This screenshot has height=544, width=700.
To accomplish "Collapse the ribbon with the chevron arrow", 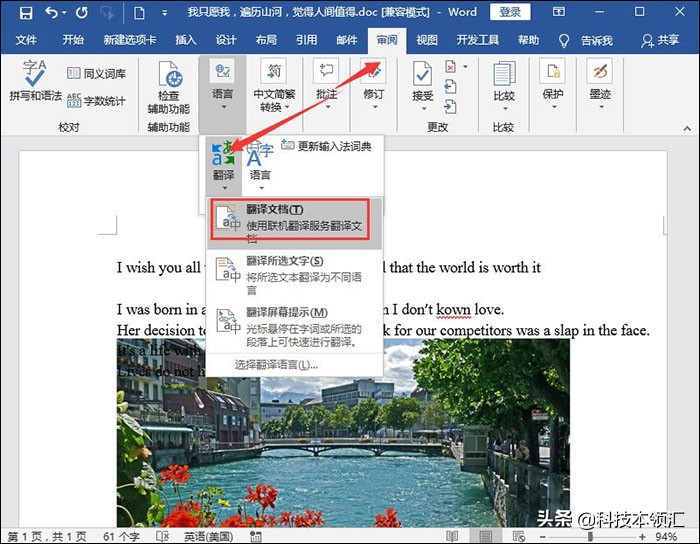I will click(687, 129).
